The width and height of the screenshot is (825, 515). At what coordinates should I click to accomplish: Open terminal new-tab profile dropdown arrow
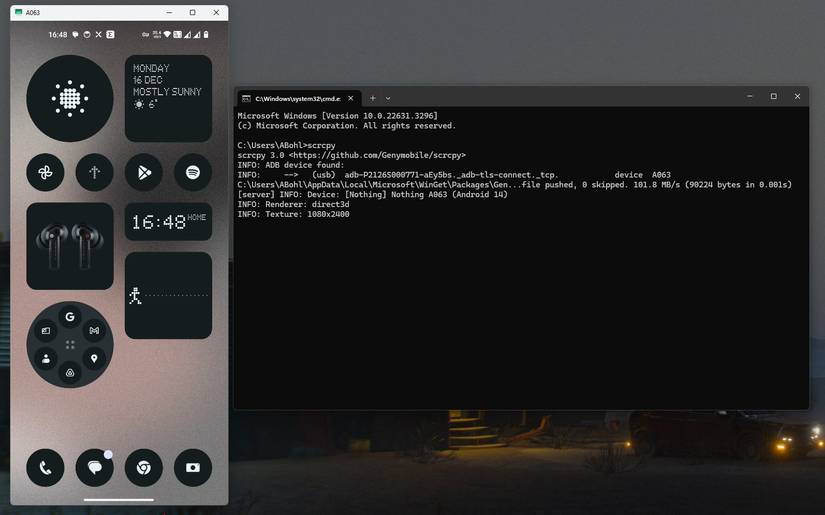388,98
